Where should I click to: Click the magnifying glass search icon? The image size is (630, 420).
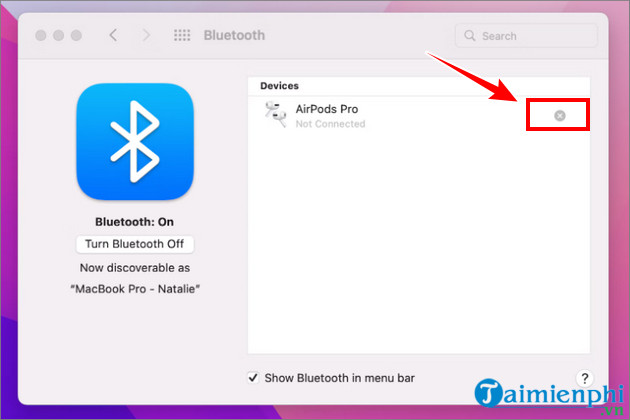469,36
